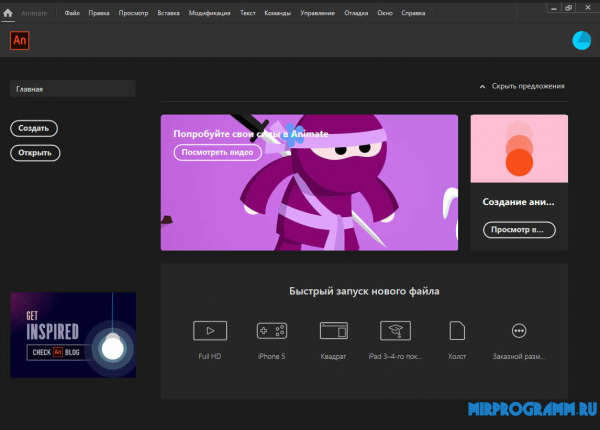Choose the Full HD preset icon
Image resolution: width=600 pixels, height=430 pixels.
tap(210, 331)
